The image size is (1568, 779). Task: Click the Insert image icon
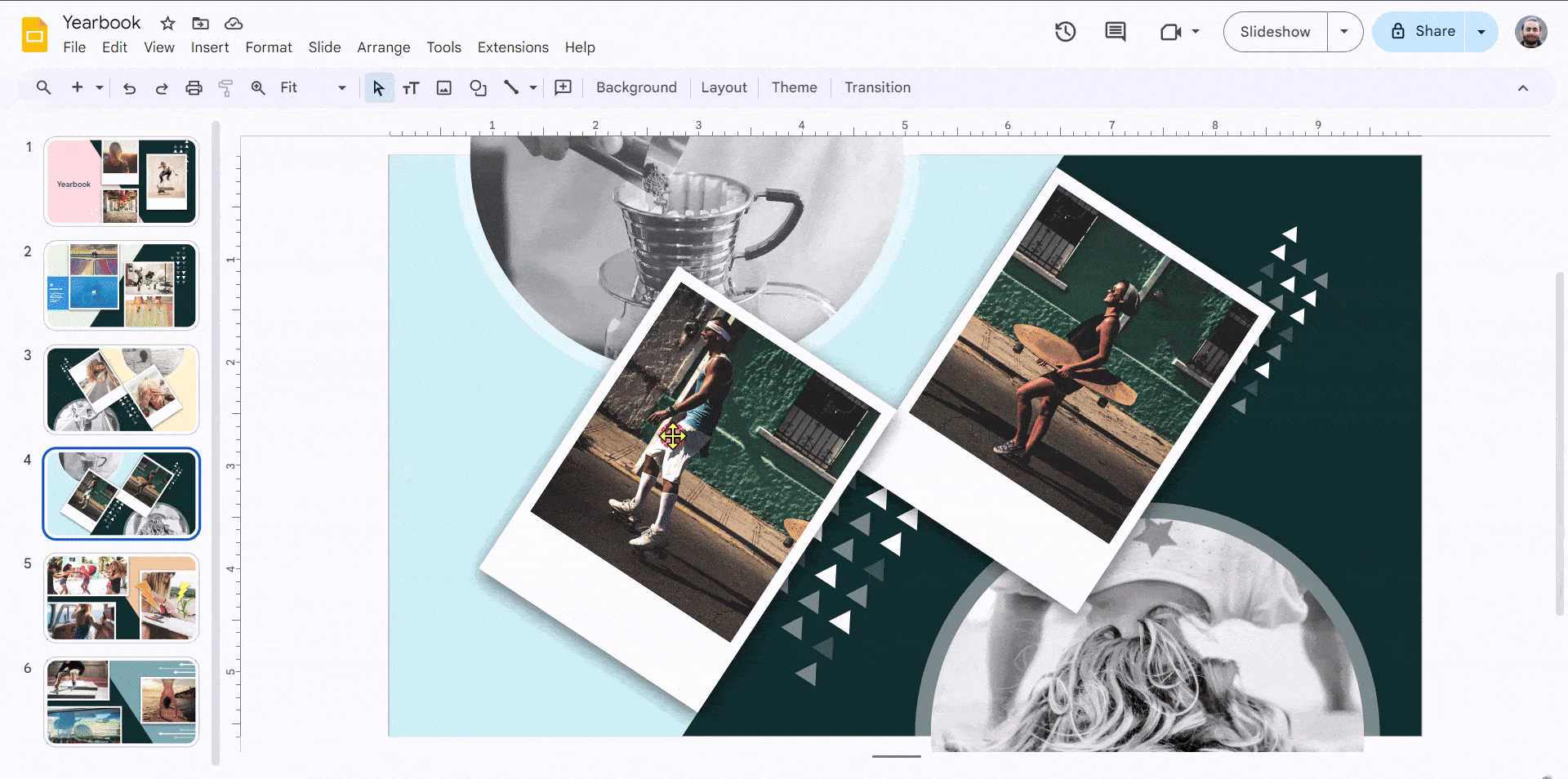(443, 87)
